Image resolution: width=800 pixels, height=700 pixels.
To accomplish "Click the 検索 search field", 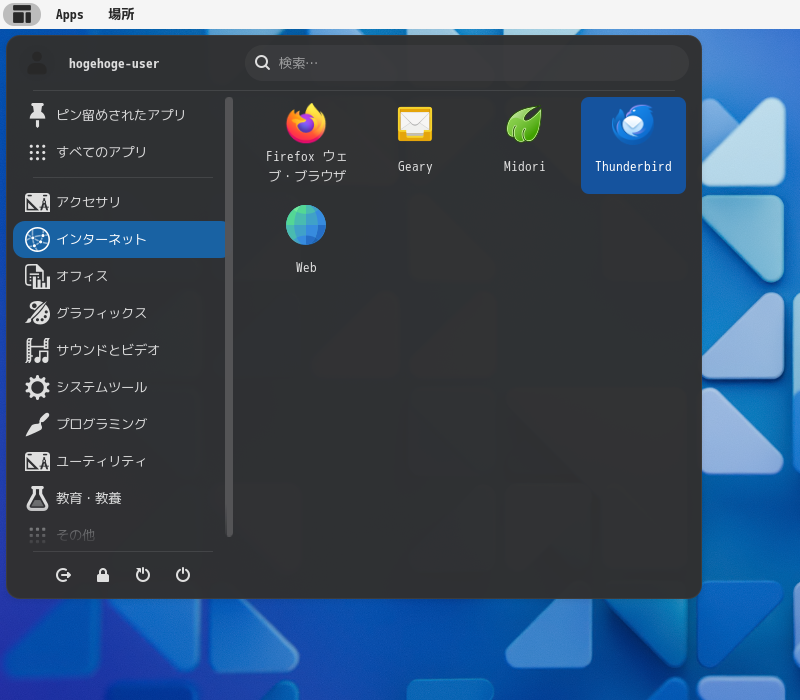I will 465,62.
